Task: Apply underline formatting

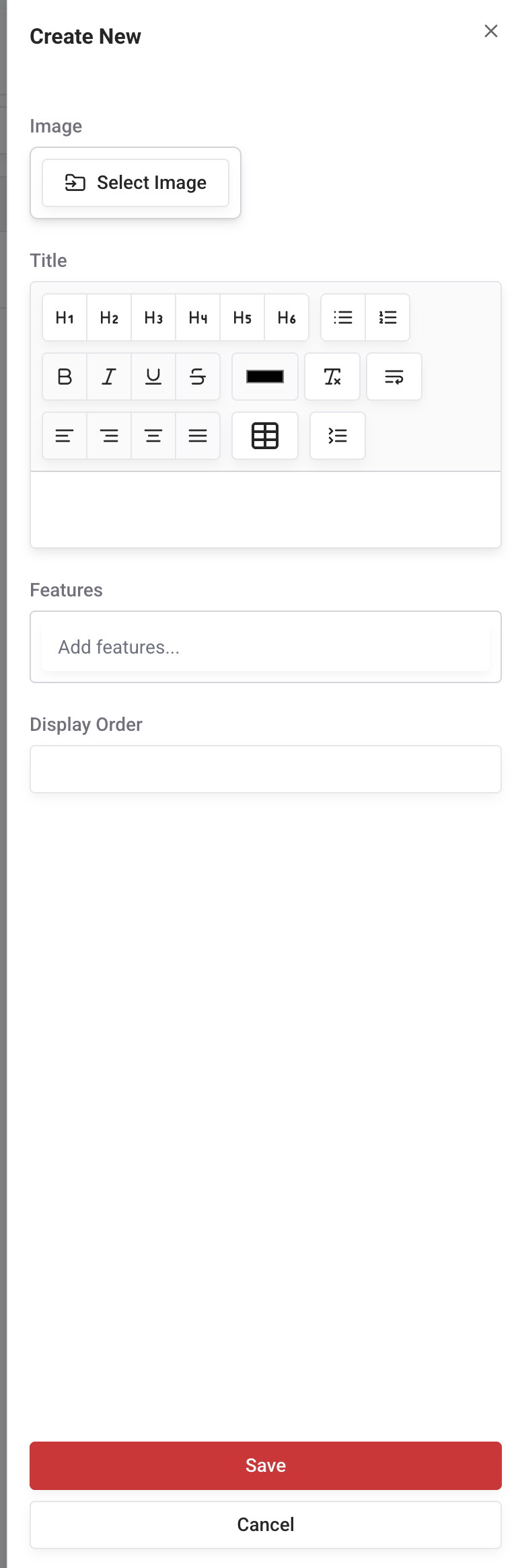Action: pos(153,377)
